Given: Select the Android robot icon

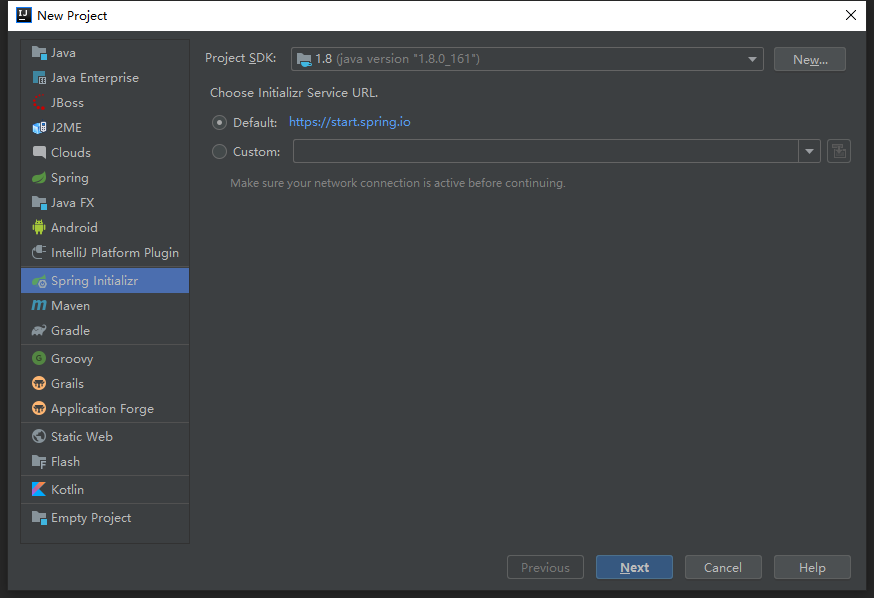Looking at the screenshot, I should [39, 227].
